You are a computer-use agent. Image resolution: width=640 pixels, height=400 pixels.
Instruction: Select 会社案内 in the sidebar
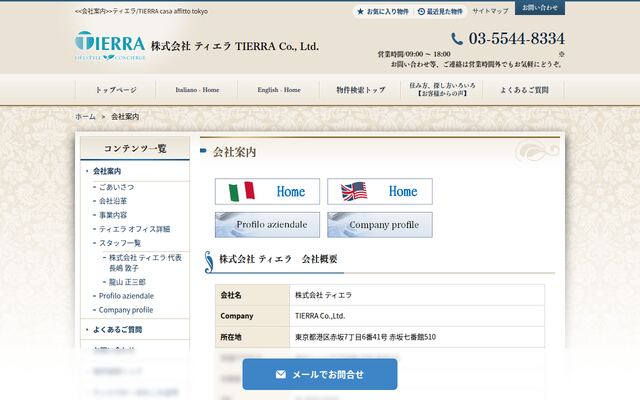point(107,171)
